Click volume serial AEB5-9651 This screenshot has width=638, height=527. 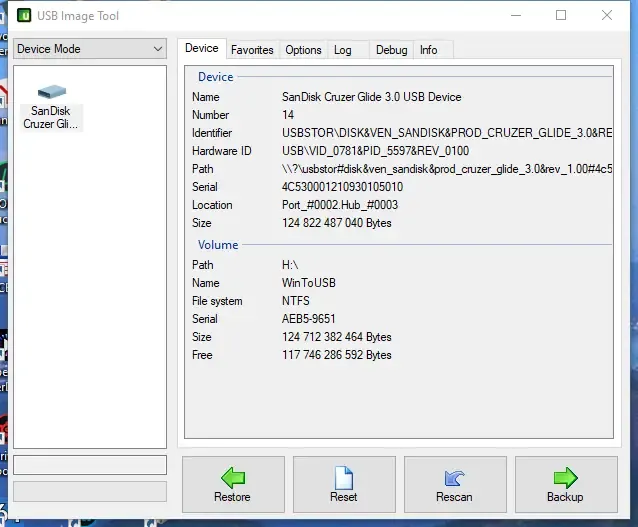(x=308, y=319)
